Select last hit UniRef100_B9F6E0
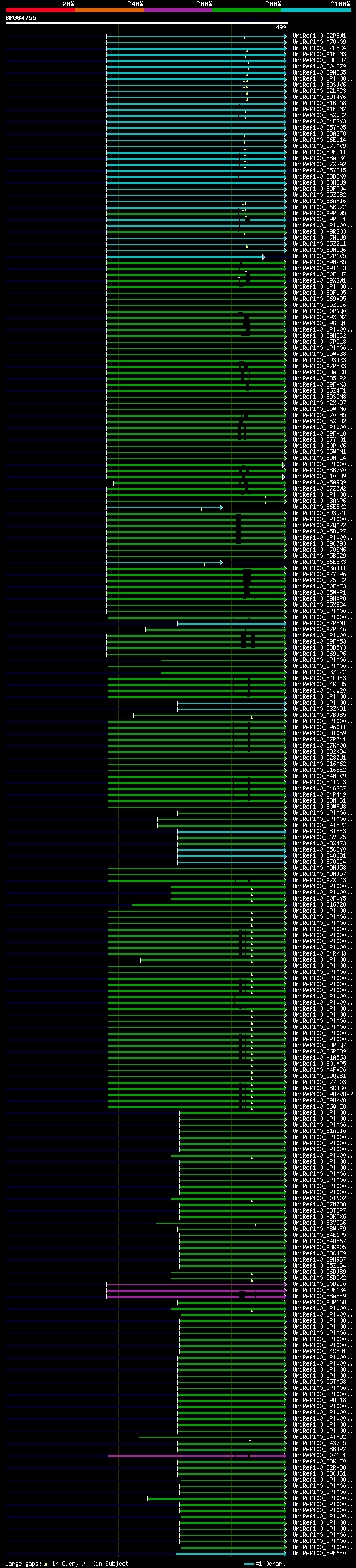The width and height of the screenshot is (356, 1568). click(319, 1553)
